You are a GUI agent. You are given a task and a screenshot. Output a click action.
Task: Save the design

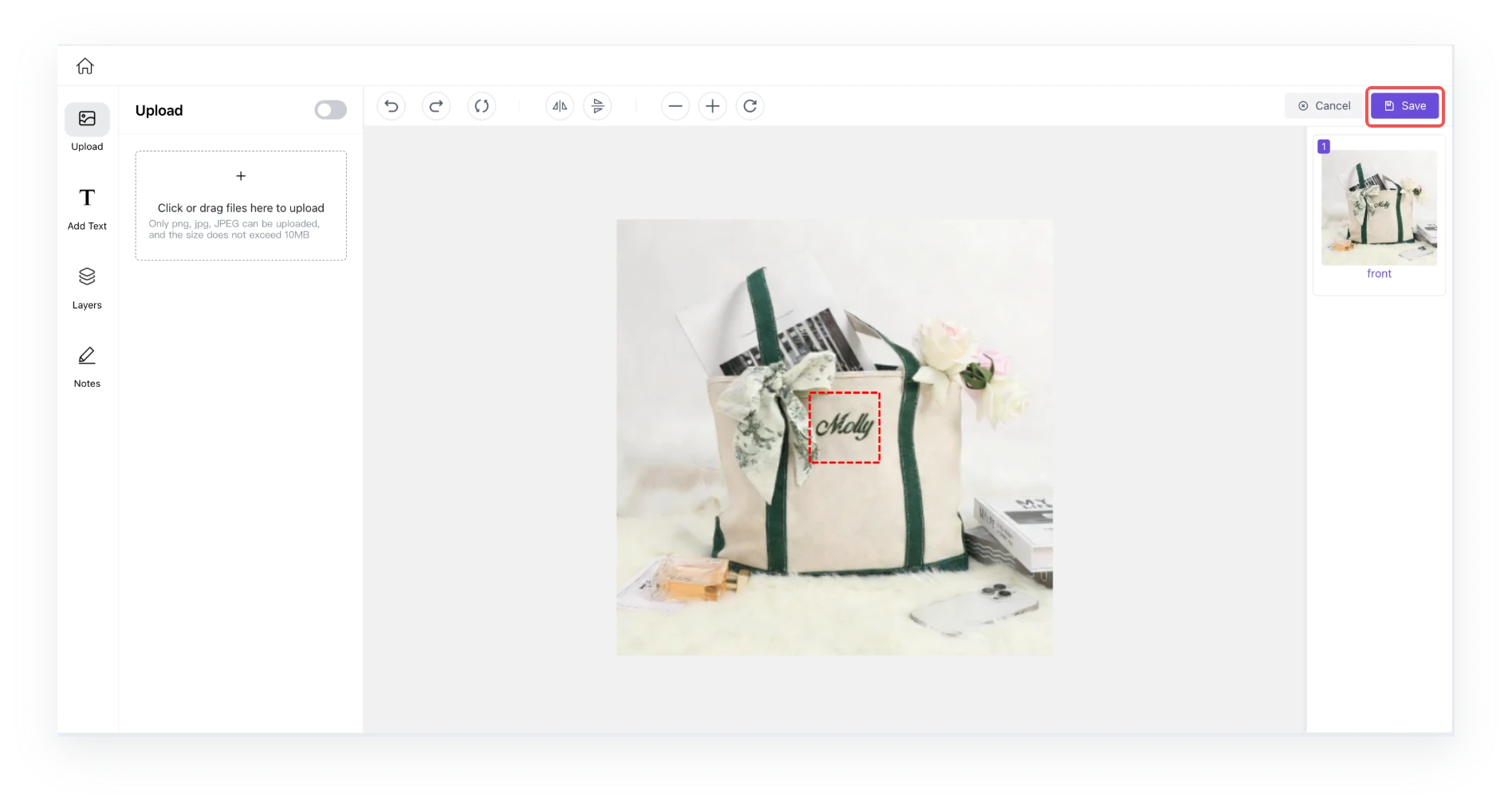pos(1405,106)
